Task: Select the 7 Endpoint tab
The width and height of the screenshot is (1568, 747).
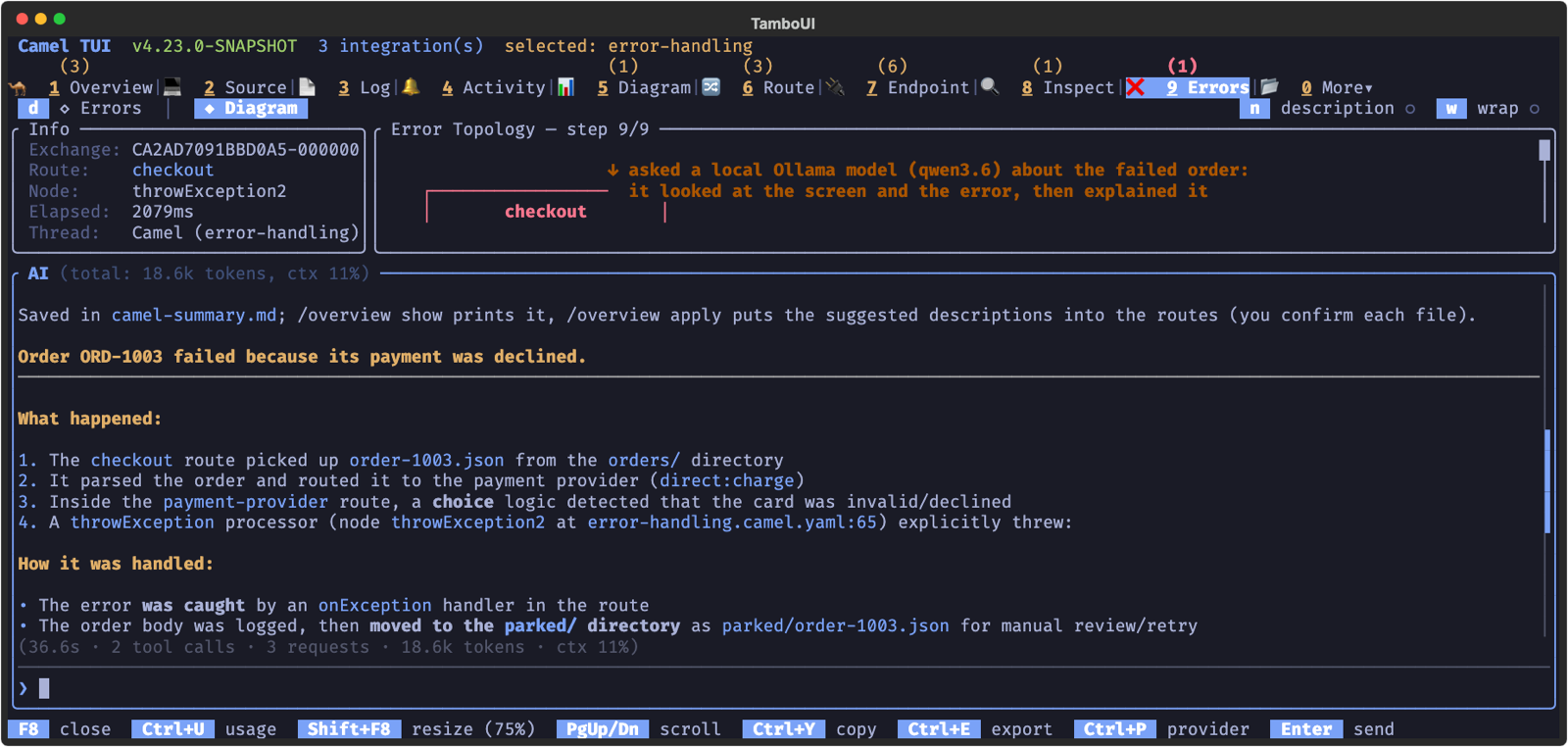Action: [x=917, y=87]
